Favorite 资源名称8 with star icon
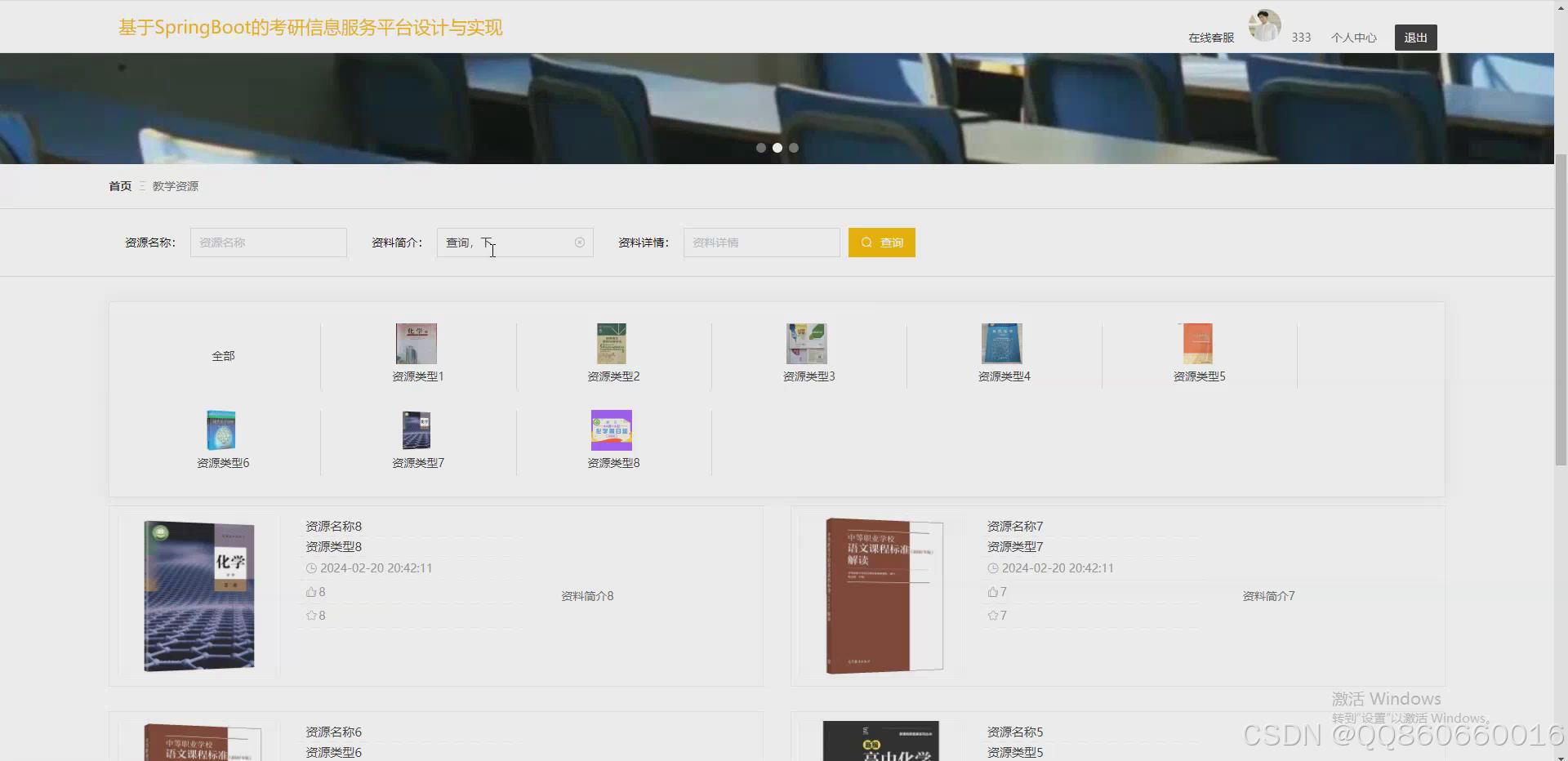Viewport: 1568px width, 761px height. (x=311, y=616)
